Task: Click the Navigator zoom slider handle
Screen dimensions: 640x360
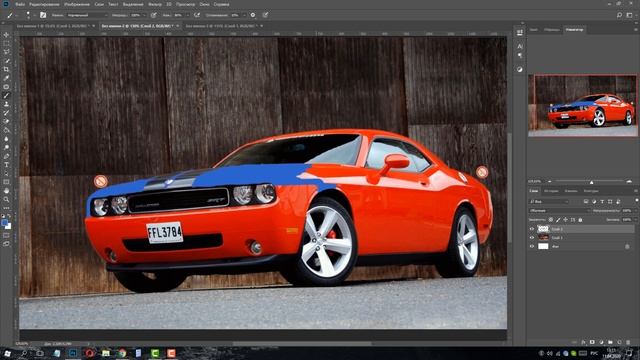Action: (591, 182)
